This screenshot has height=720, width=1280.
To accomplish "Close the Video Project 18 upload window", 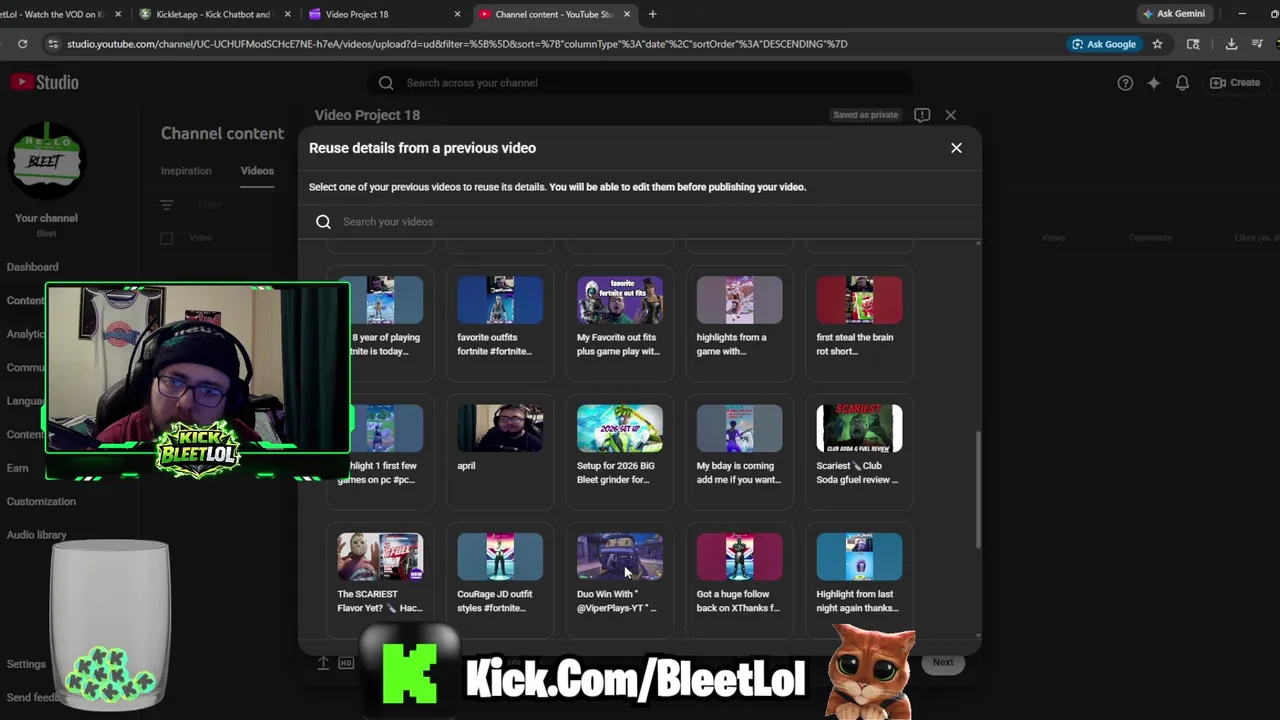I will point(950,115).
